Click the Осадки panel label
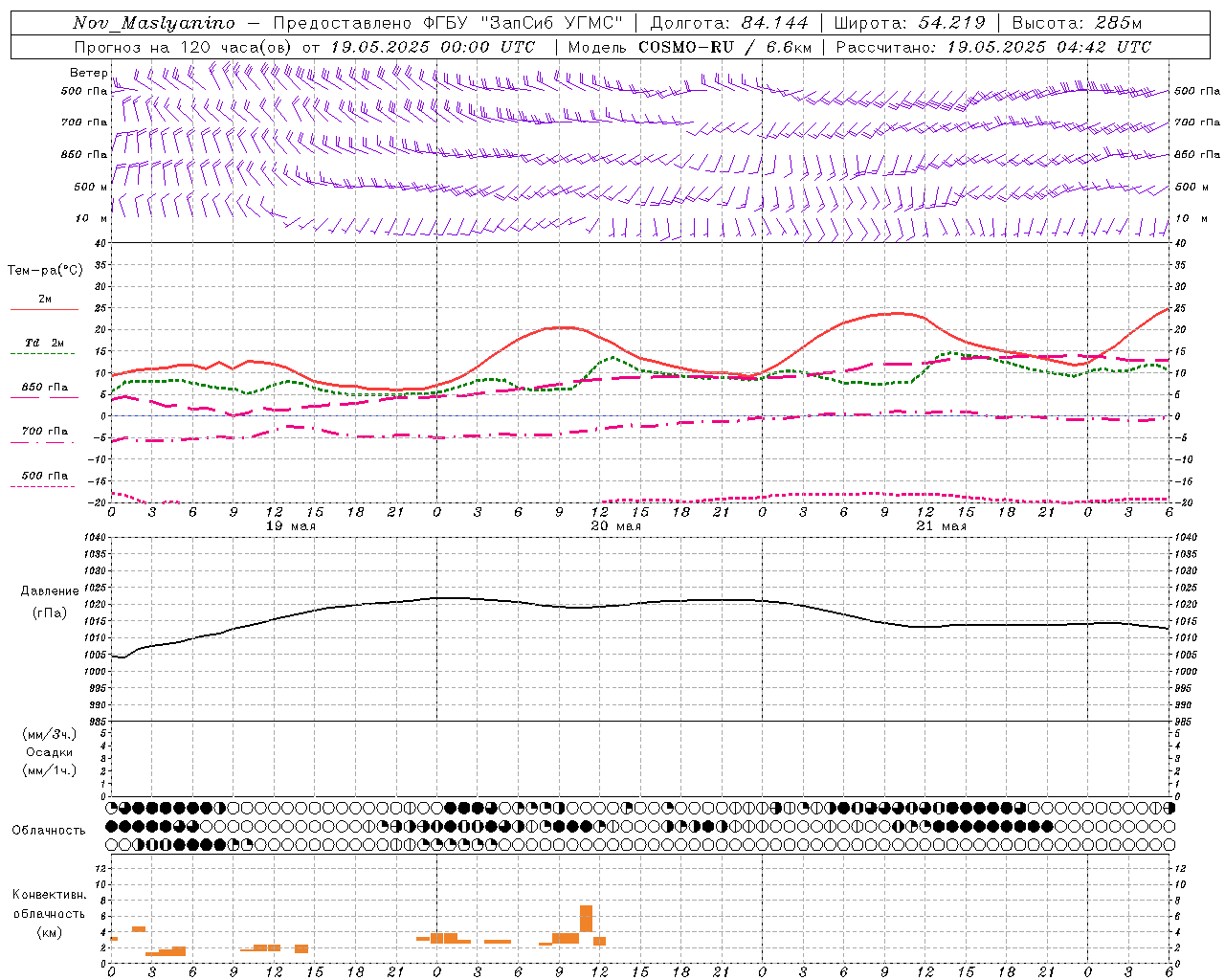Viewport: 1225px width, 980px height. [x=50, y=752]
